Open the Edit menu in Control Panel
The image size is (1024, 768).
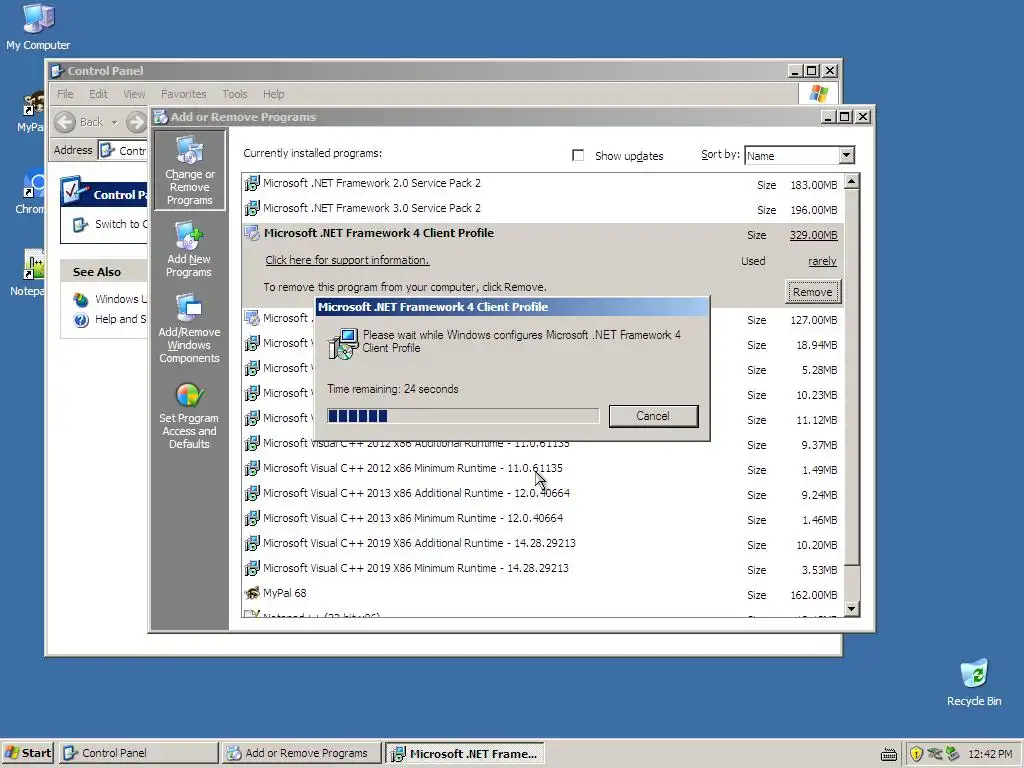pos(98,94)
